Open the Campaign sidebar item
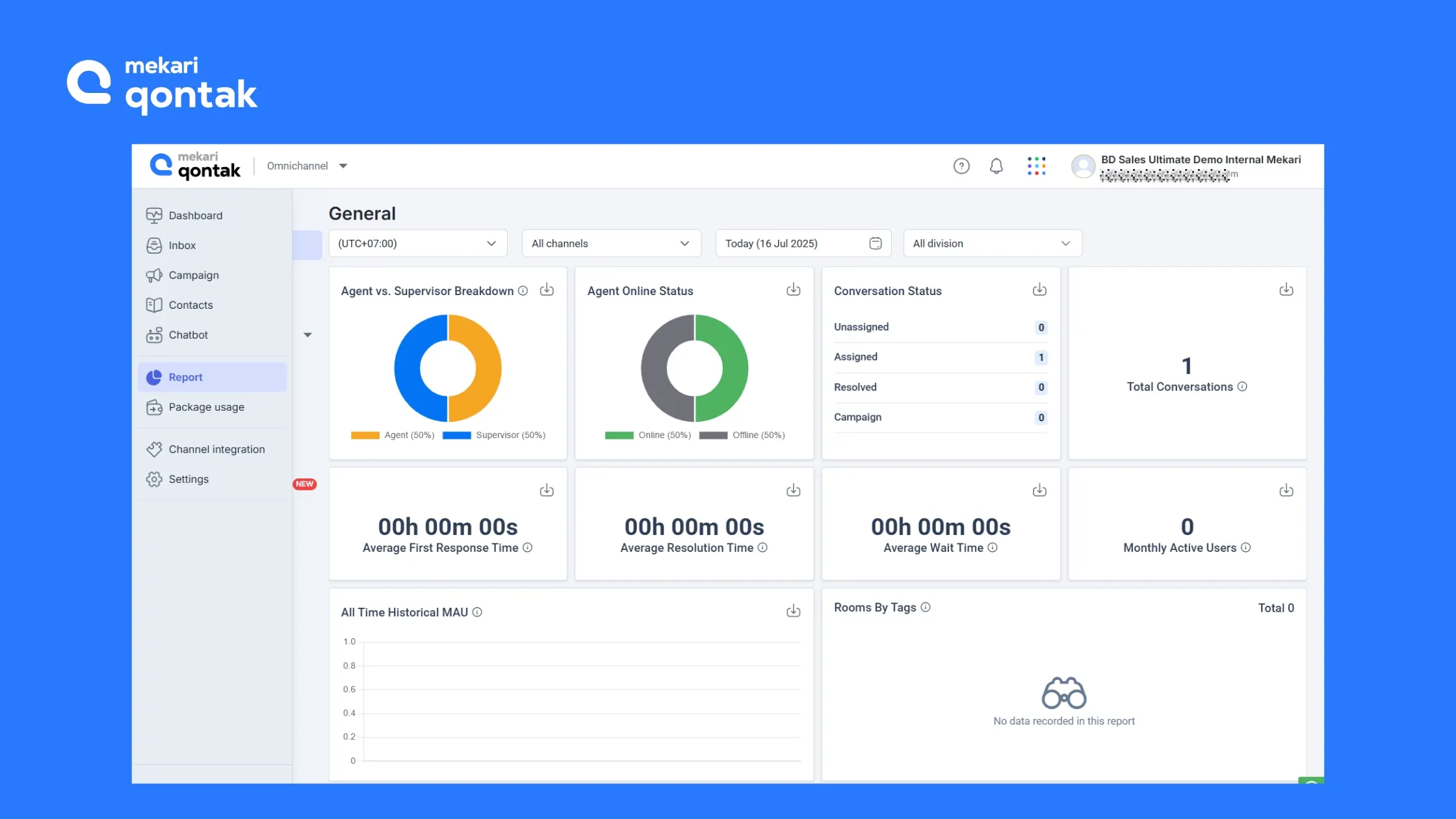The image size is (1456, 819). [193, 276]
